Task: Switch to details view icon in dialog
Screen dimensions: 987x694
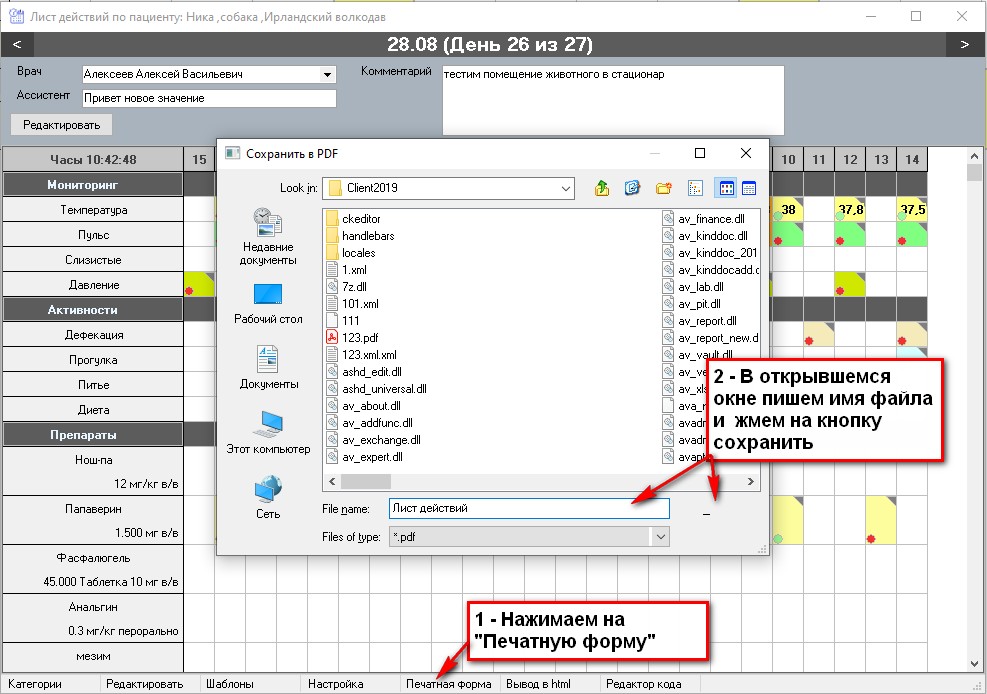Action: pyautogui.click(x=748, y=188)
